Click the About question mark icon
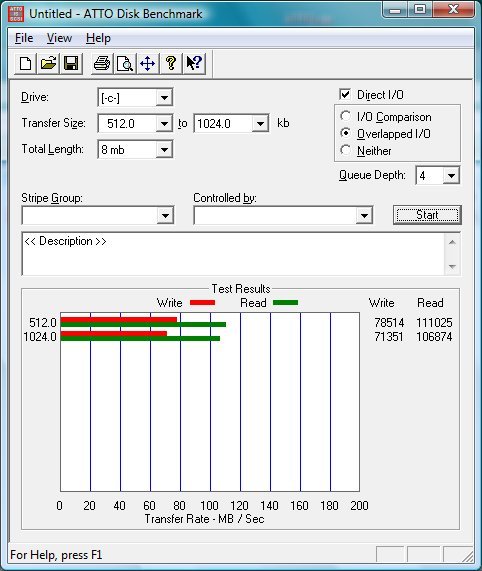Viewport: 482px width, 571px height. click(171, 64)
